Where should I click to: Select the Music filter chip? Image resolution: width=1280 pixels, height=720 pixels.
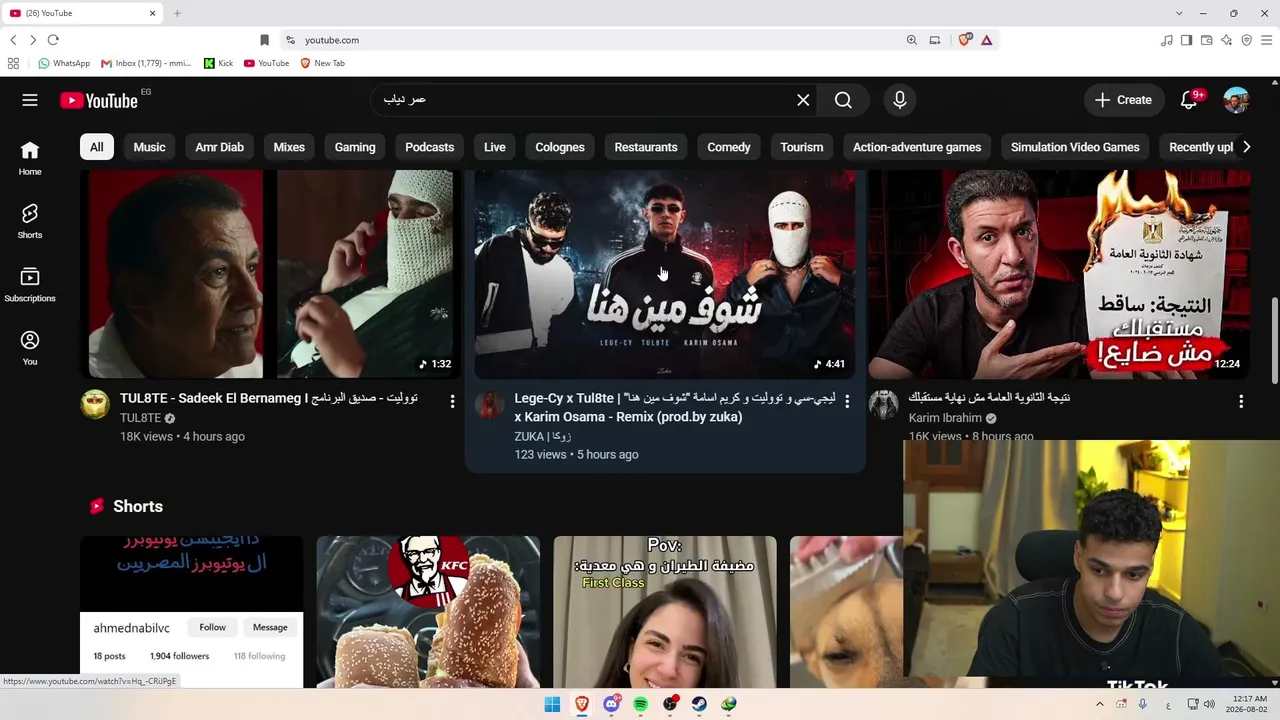tap(149, 147)
